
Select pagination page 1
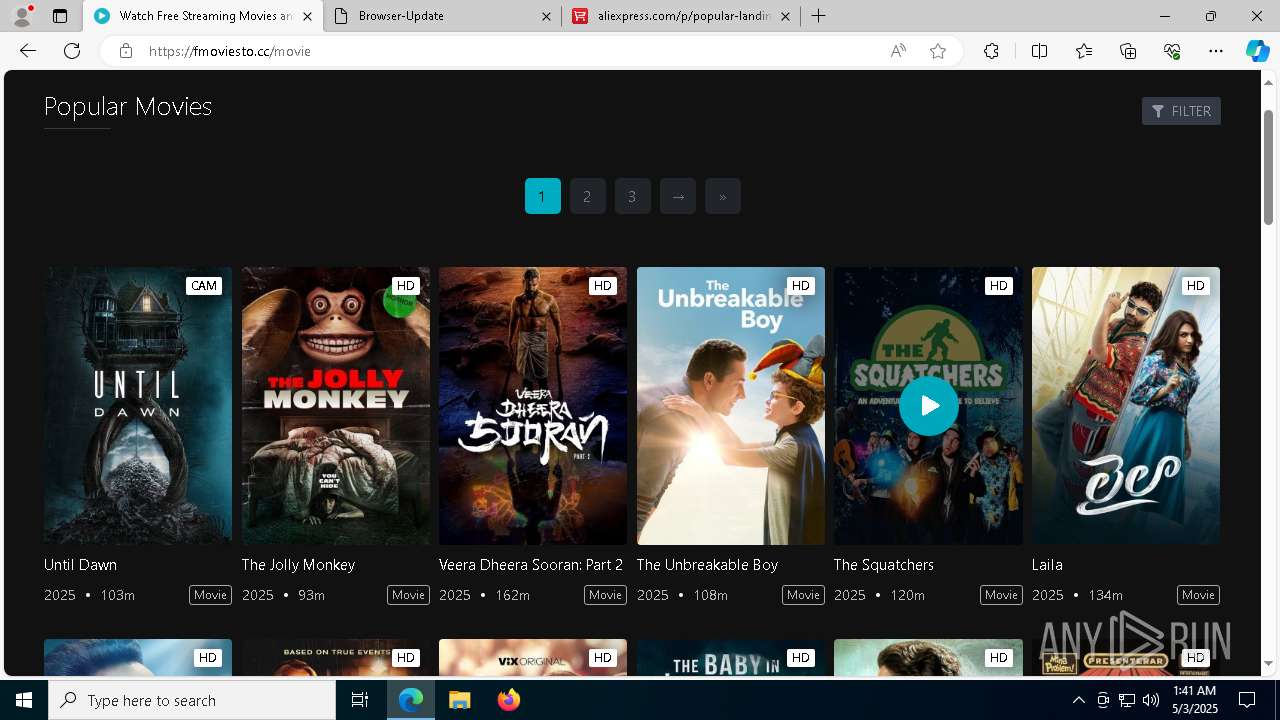click(542, 196)
